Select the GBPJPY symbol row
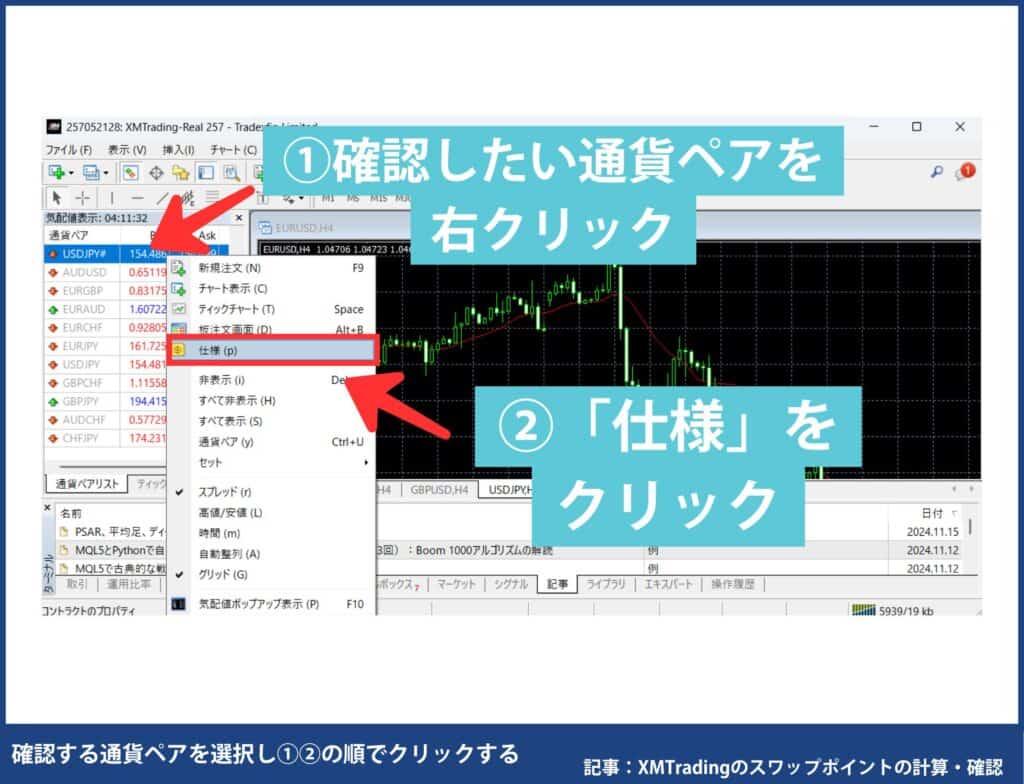 106,401
